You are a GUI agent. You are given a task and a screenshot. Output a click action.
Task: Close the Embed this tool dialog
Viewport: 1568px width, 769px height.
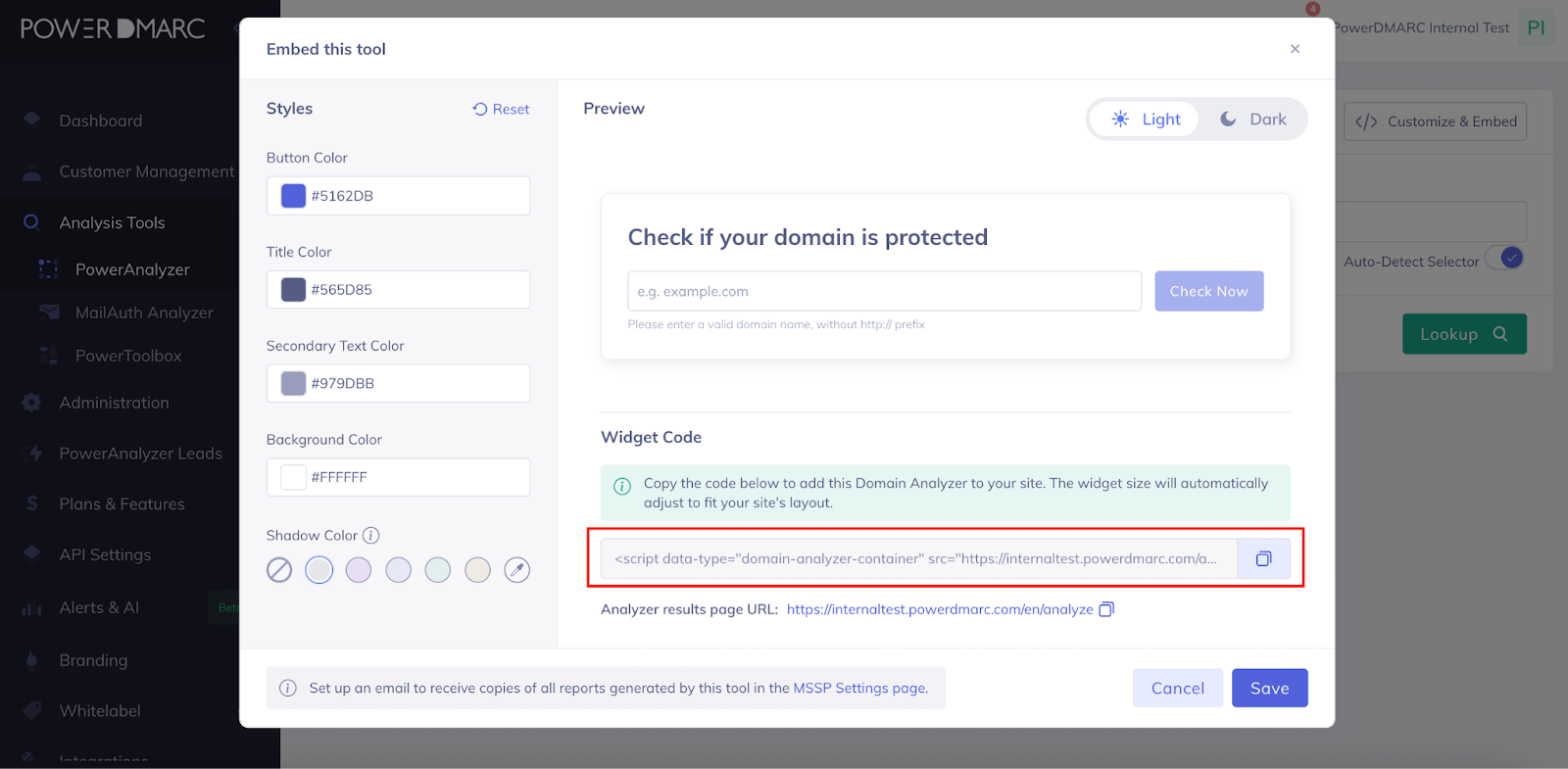pyautogui.click(x=1295, y=49)
